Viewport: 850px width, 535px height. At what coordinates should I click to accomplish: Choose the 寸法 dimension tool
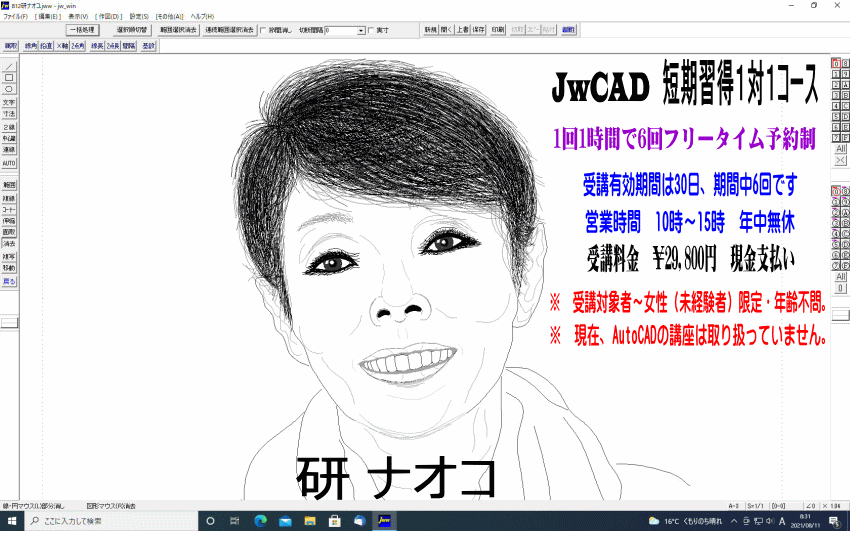tap(9, 114)
